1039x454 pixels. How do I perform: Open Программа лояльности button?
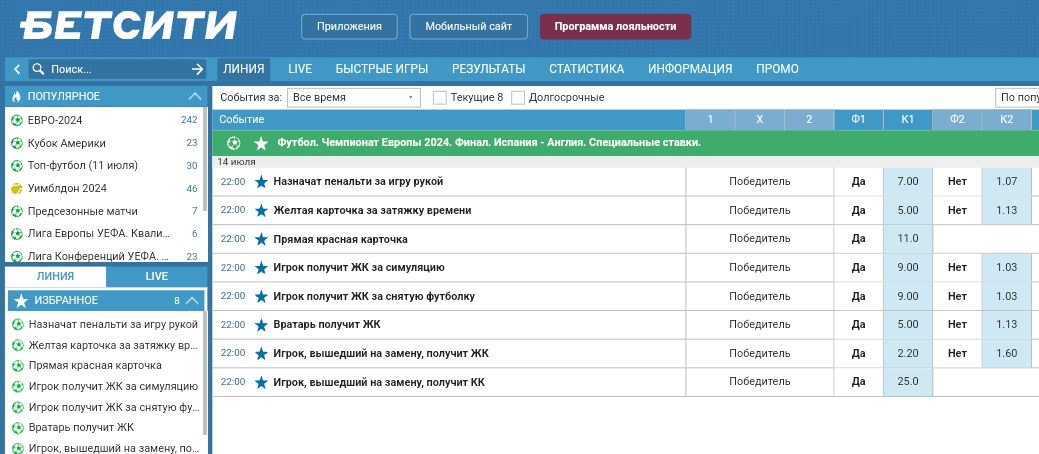(616, 27)
